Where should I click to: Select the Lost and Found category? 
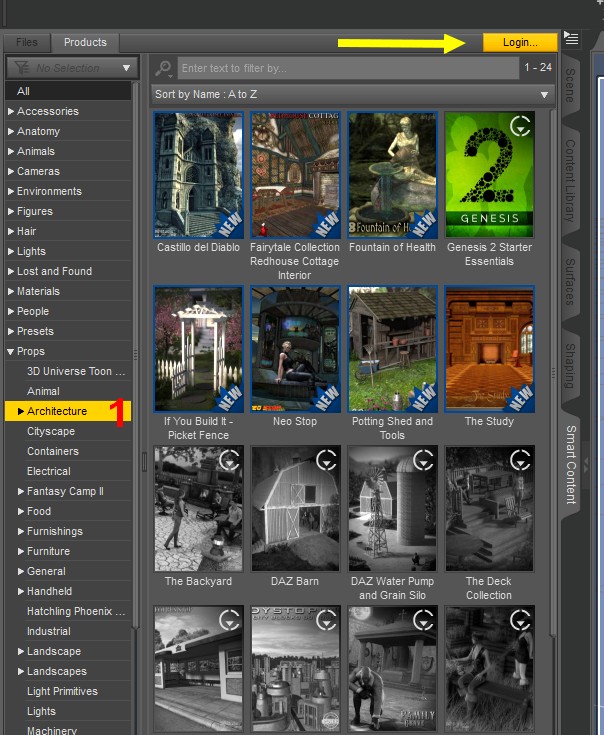[x=68, y=271]
